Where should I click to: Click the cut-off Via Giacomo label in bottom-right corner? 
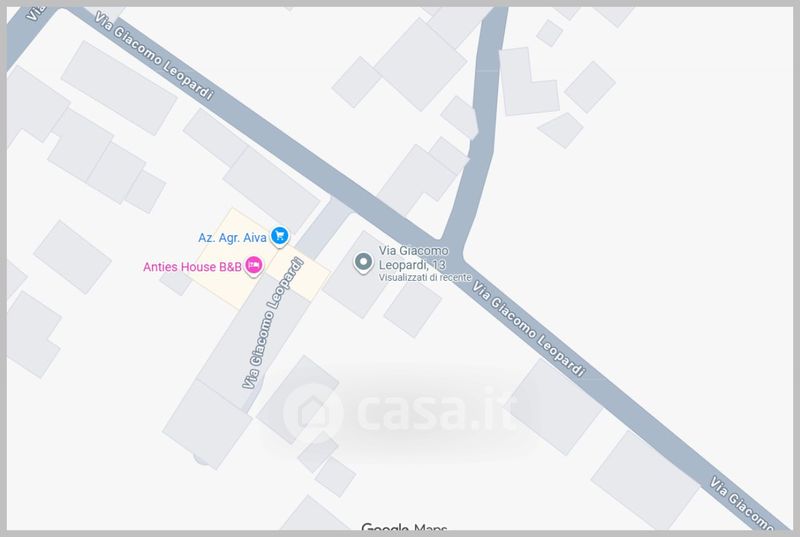tap(741, 504)
